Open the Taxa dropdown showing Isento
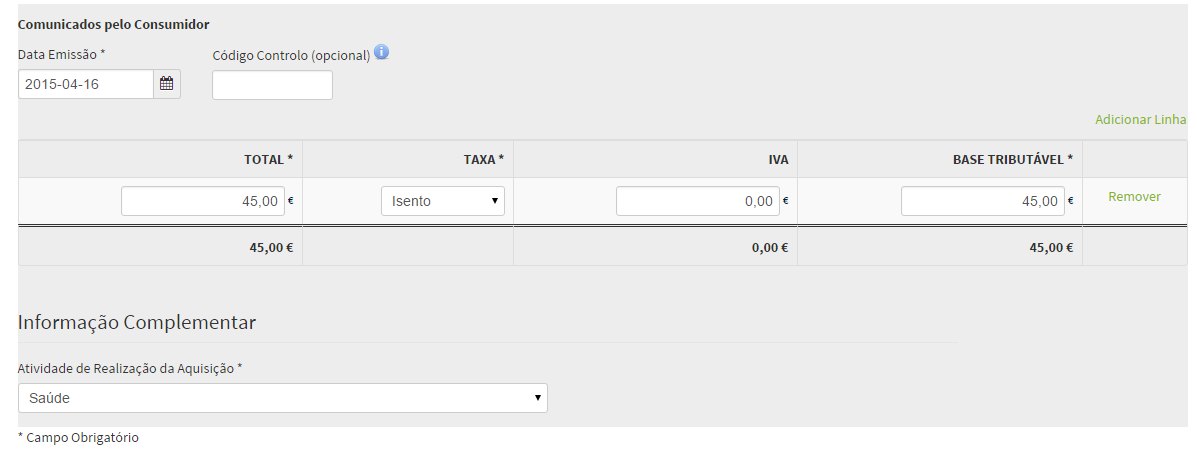Image resolution: width=1197 pixels, height=459 pixels. [443, 201]
